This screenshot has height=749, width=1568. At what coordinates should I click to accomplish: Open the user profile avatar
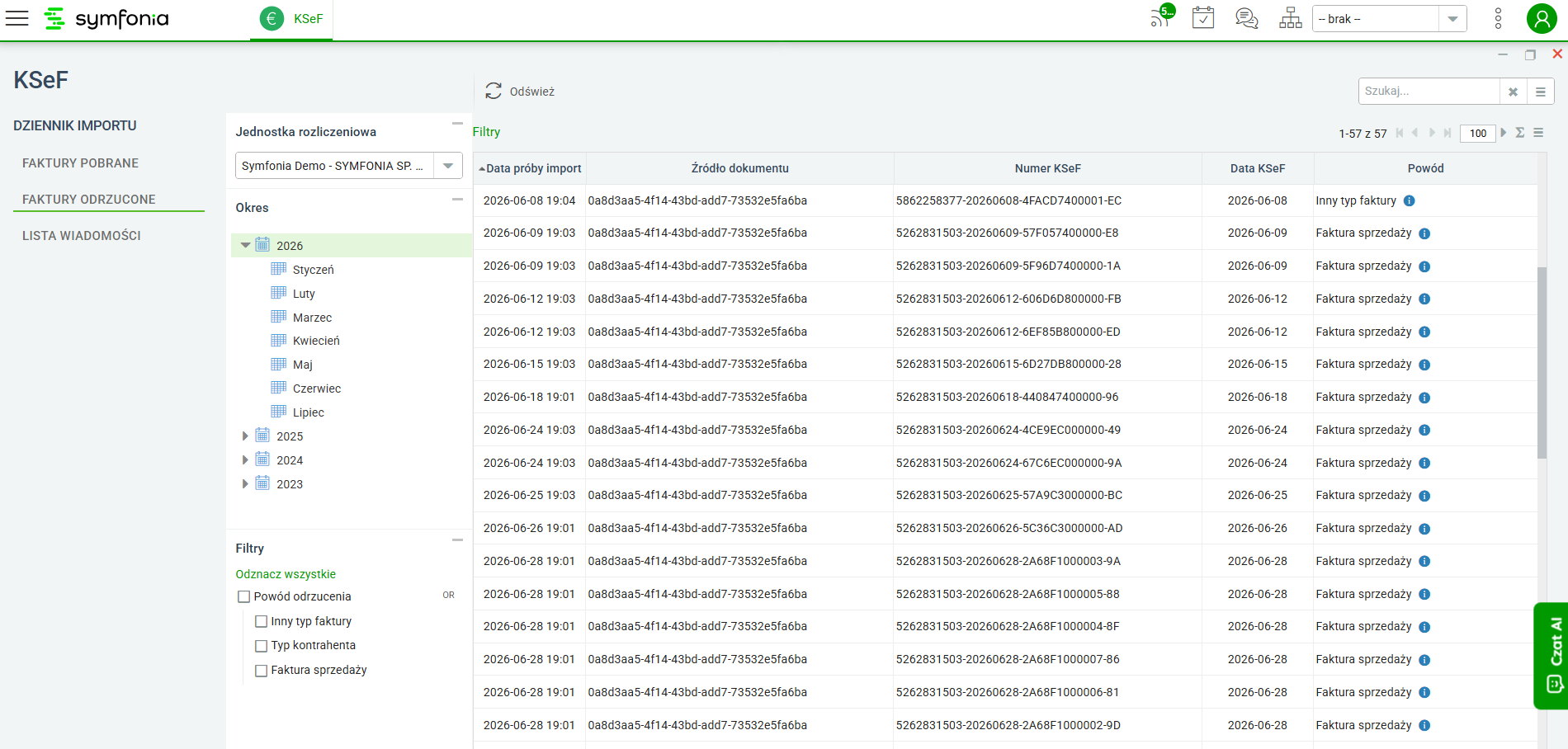coord(1541,18)
